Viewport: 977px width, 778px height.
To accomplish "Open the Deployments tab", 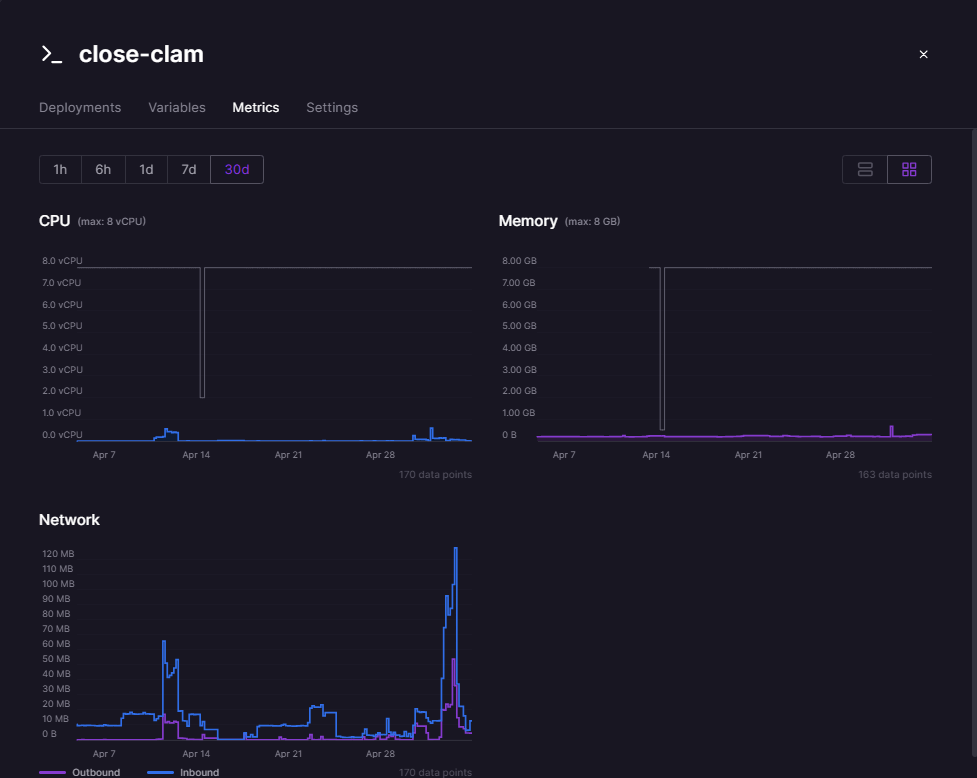I will pyautogui.click(x=80, y=107).
